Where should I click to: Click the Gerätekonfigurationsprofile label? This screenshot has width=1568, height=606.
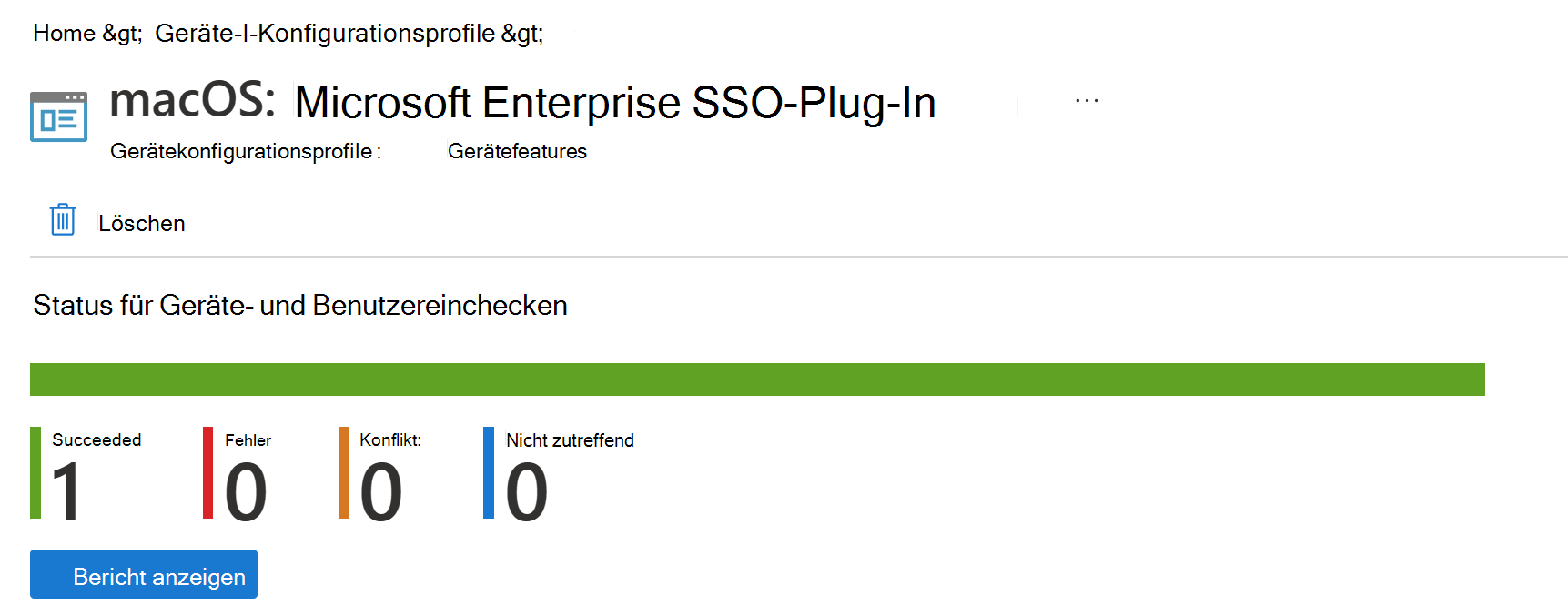tap(244, 151)
